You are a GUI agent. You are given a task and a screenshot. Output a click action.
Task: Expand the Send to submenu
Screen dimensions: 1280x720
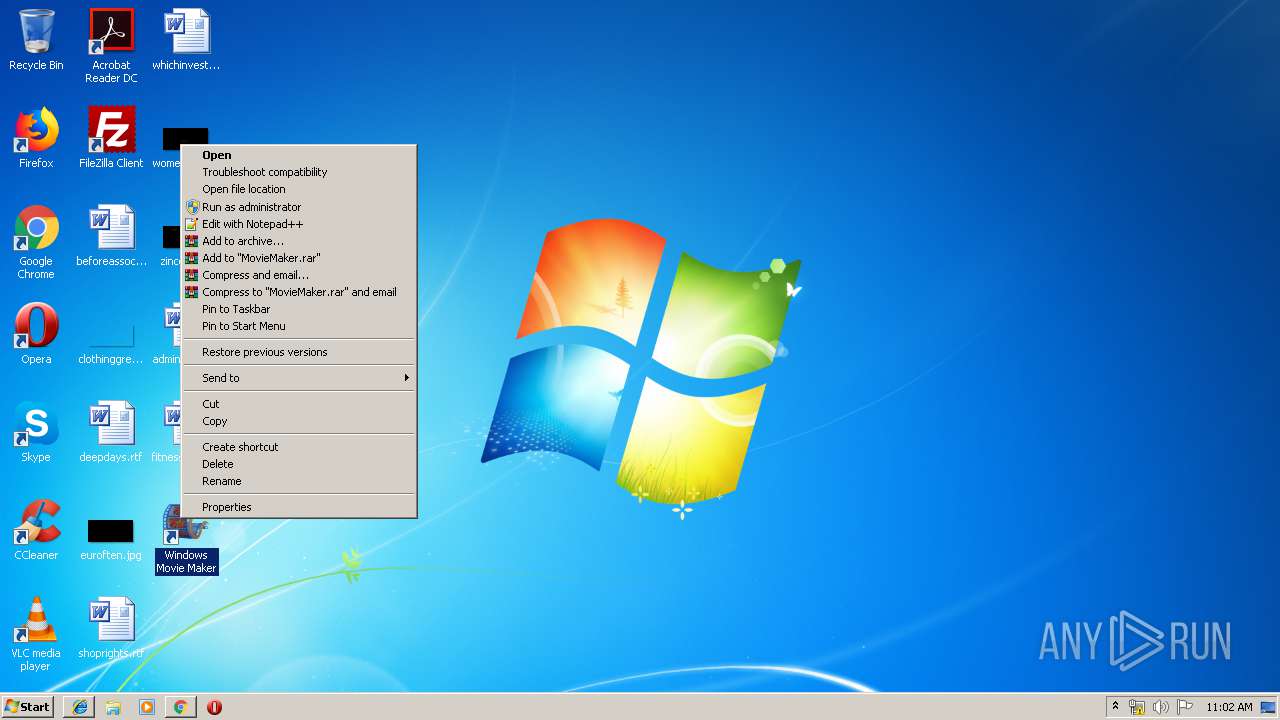(x=299, y=378)
